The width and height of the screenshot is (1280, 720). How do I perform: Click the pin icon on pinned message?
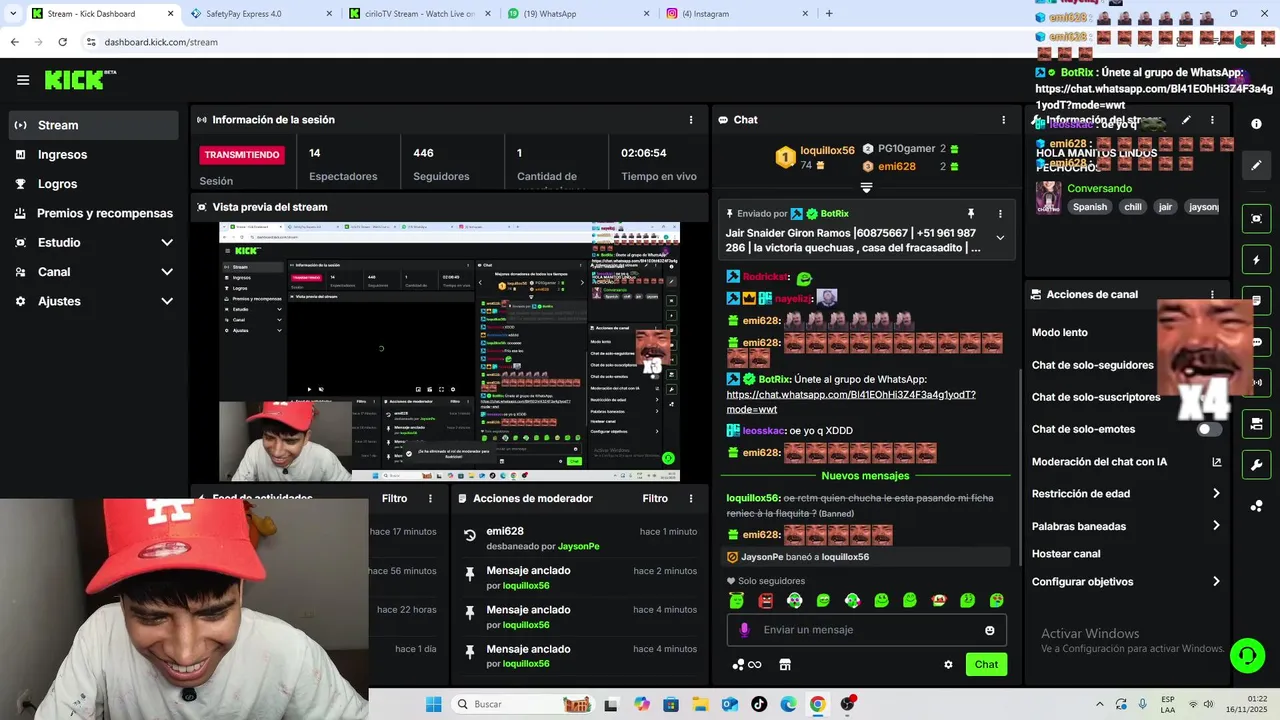tap(970, 214)
